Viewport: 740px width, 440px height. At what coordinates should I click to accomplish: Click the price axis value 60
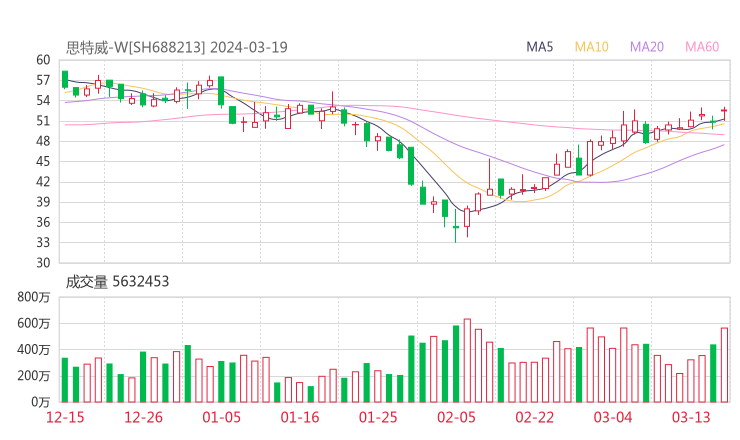[43, 60]
